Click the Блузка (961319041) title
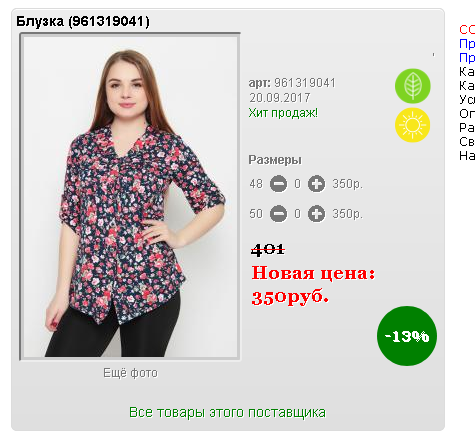 (83, 22)
